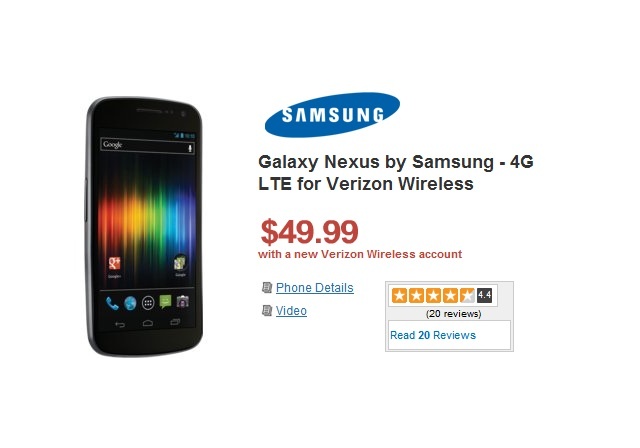Open the Video link
The height and width of the screenshot is (448, 640).
[291, 311]
